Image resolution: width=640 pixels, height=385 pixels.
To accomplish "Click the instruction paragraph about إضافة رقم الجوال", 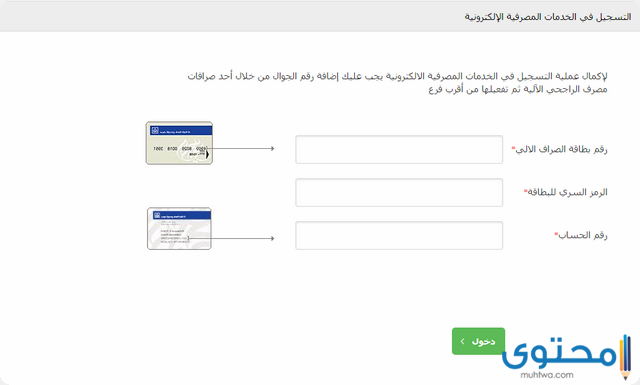I will point(397,82).
